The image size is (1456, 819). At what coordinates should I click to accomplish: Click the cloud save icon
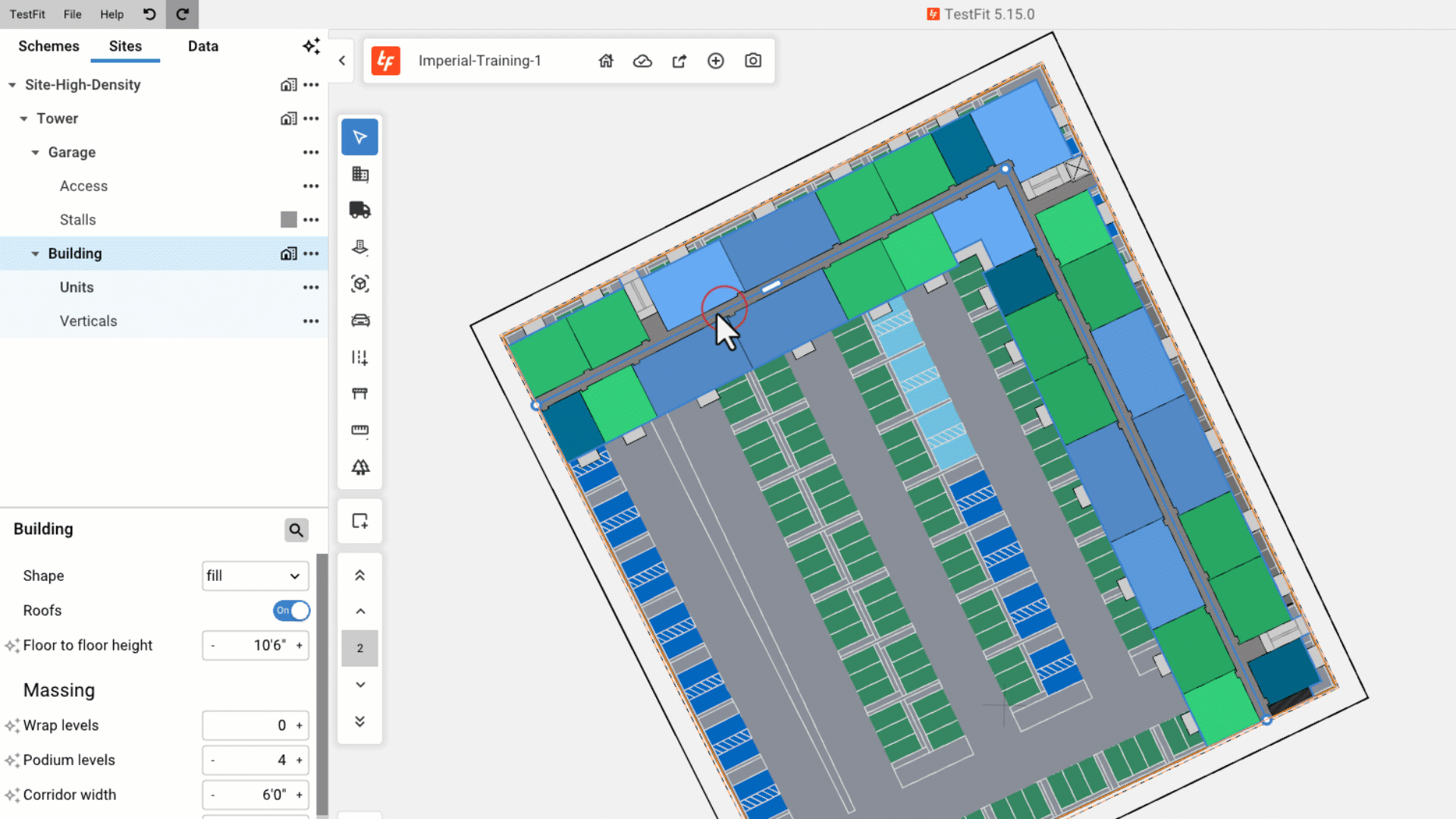tap(642, 61)
